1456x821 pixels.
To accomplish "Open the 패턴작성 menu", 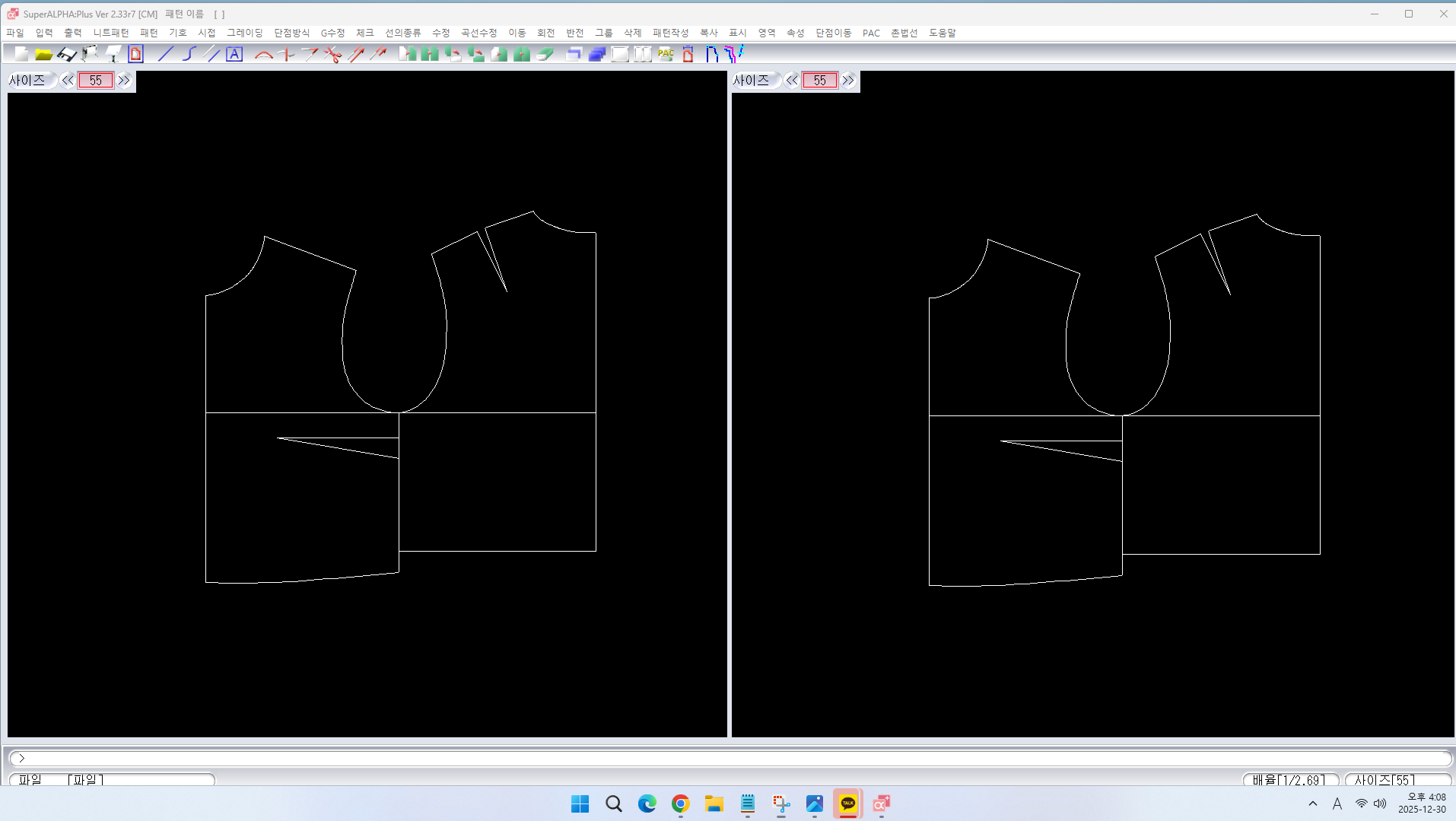I will click(x=670, y=33).
